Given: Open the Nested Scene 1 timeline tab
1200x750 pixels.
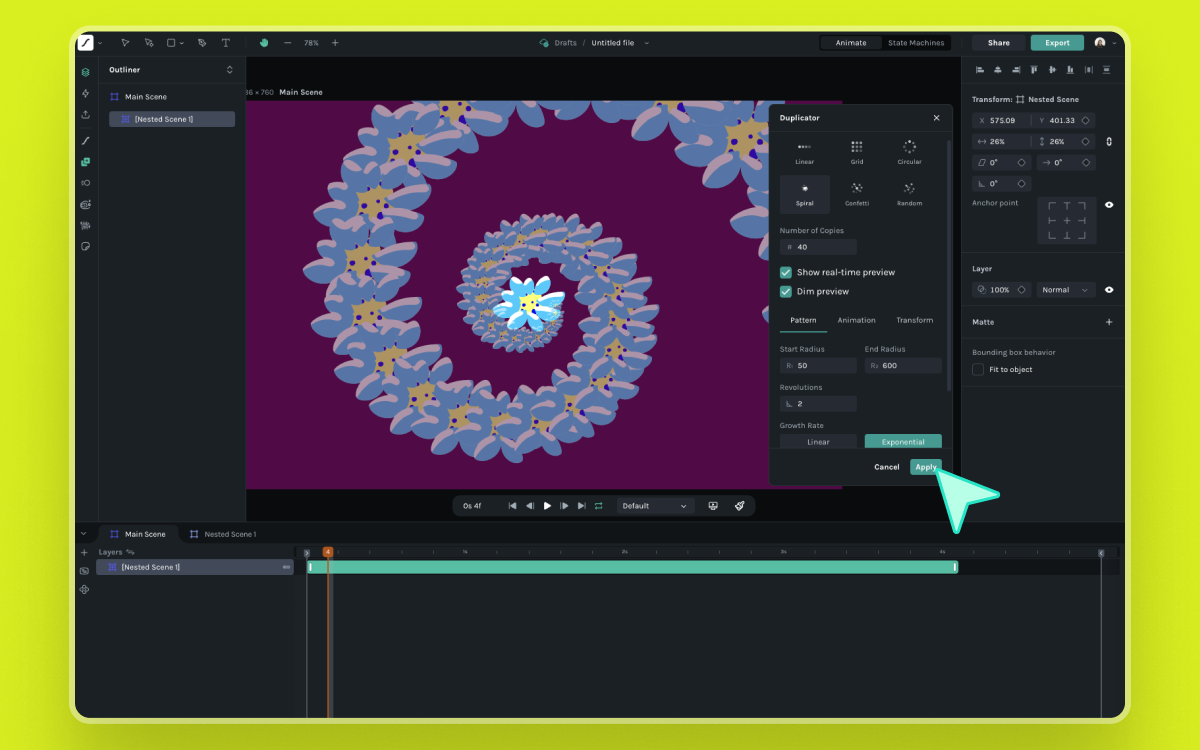Looking at the screenshot, I should point(223,534).
